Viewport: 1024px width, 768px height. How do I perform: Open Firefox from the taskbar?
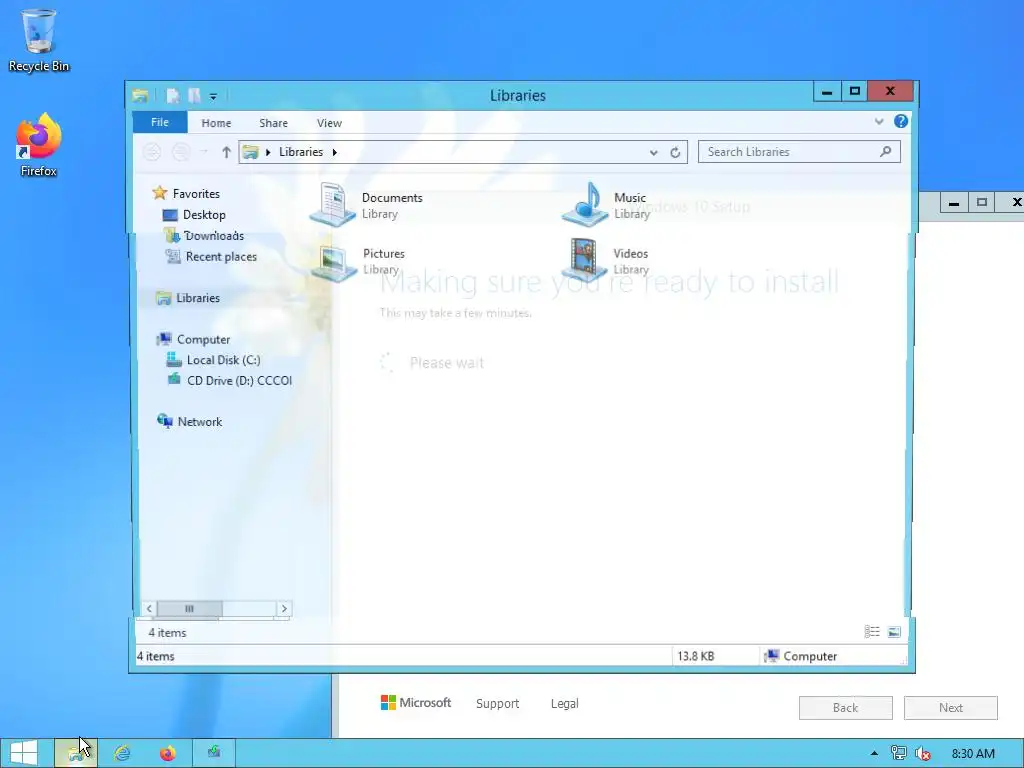[x=168, y=753]
